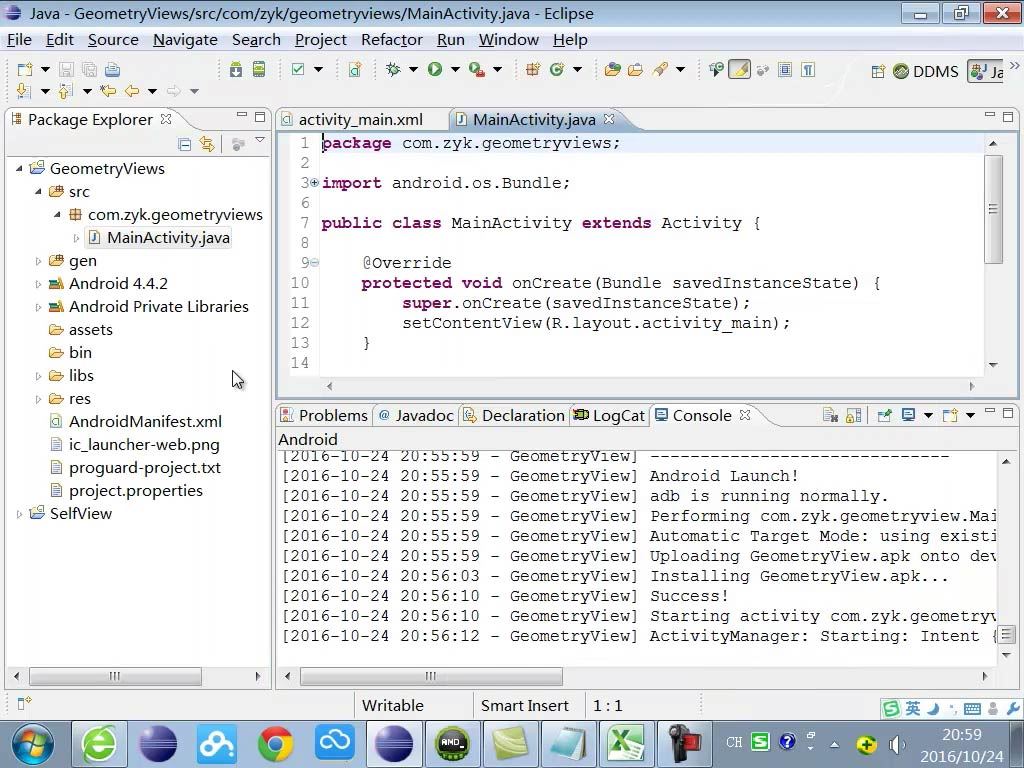Image resolution: width=1024 pixels, height=768 pixels.
Task: Click the New Java Package icon
Action: tap(533, 70)
